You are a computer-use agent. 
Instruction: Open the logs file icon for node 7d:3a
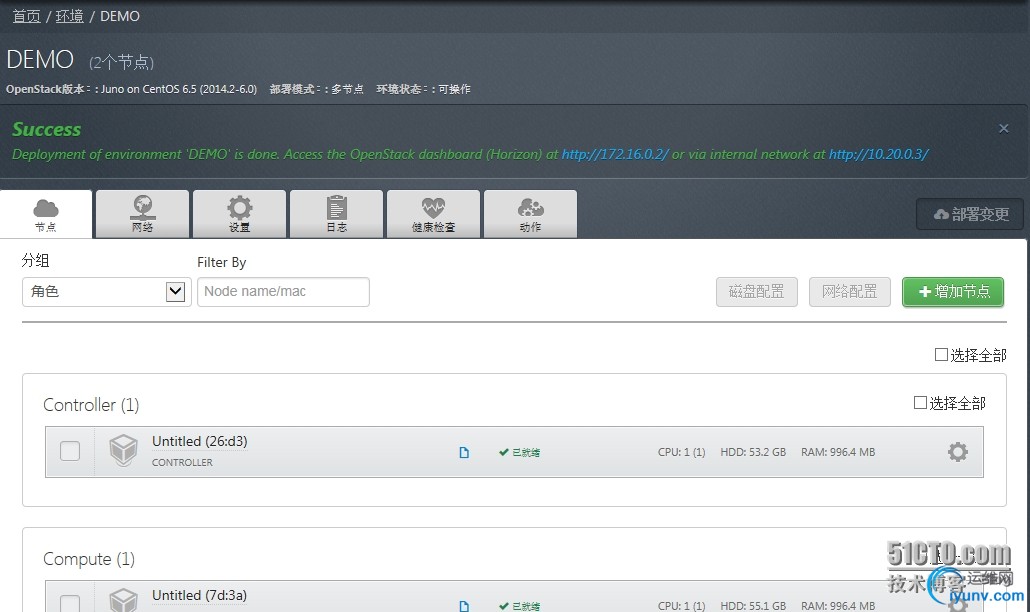click(464, 606)
